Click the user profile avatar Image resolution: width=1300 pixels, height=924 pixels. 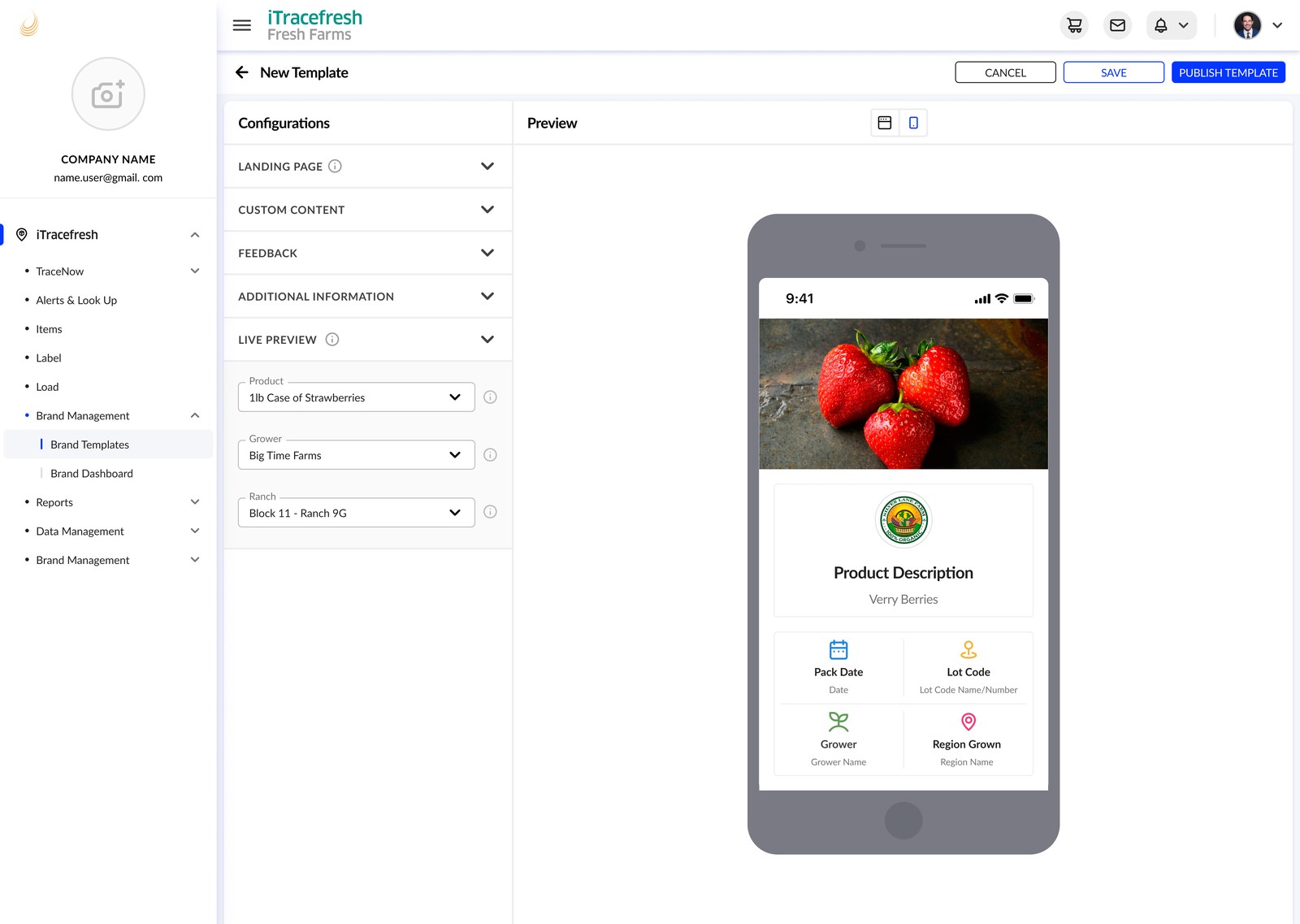tap(1247, 25)
